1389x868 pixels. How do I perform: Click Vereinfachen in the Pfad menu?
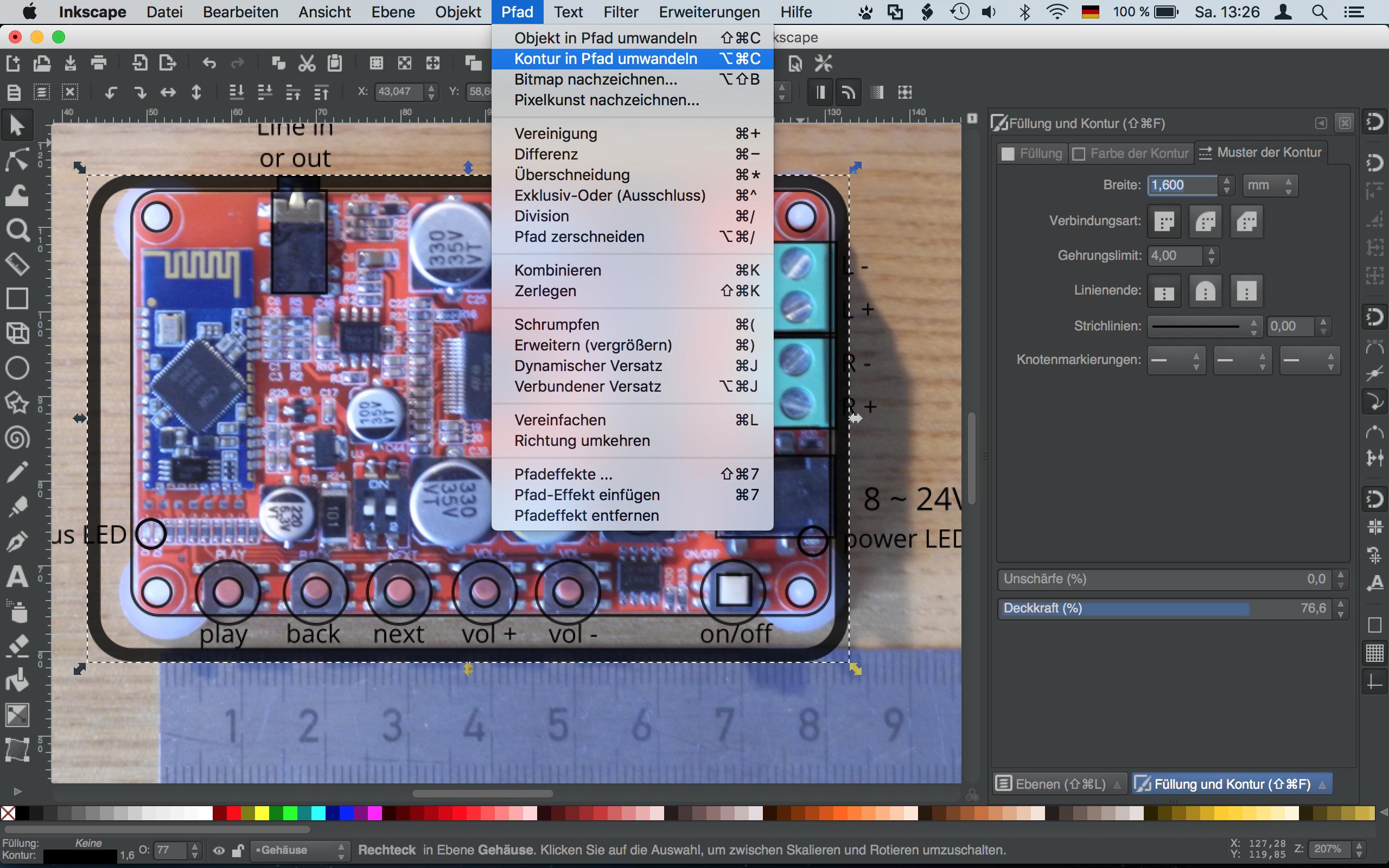point(559,420)
